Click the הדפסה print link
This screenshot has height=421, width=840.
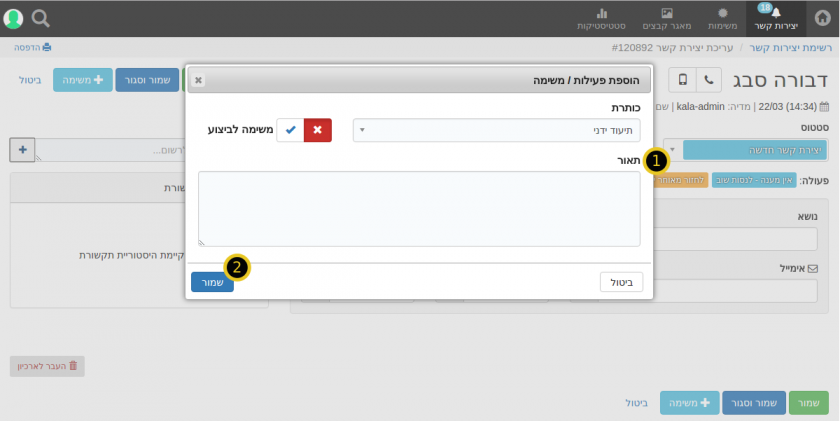click(33, 47)
